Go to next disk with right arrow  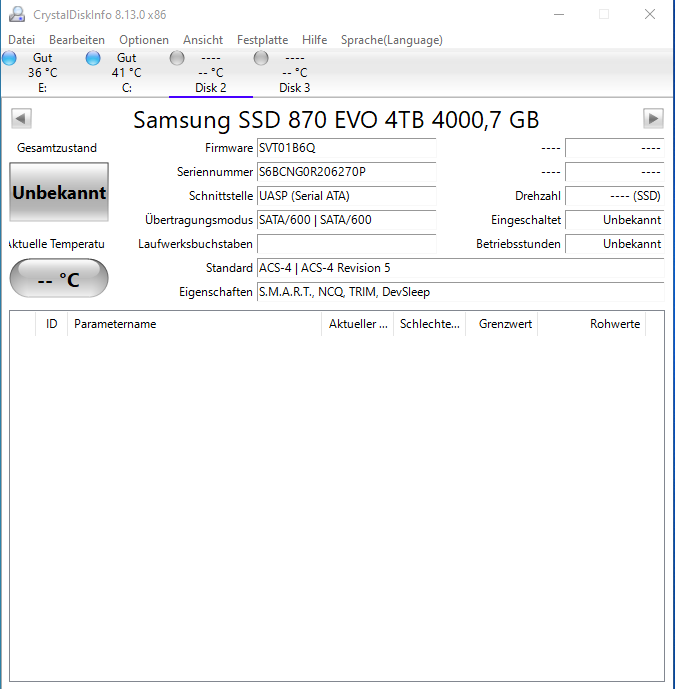(653, 119)
